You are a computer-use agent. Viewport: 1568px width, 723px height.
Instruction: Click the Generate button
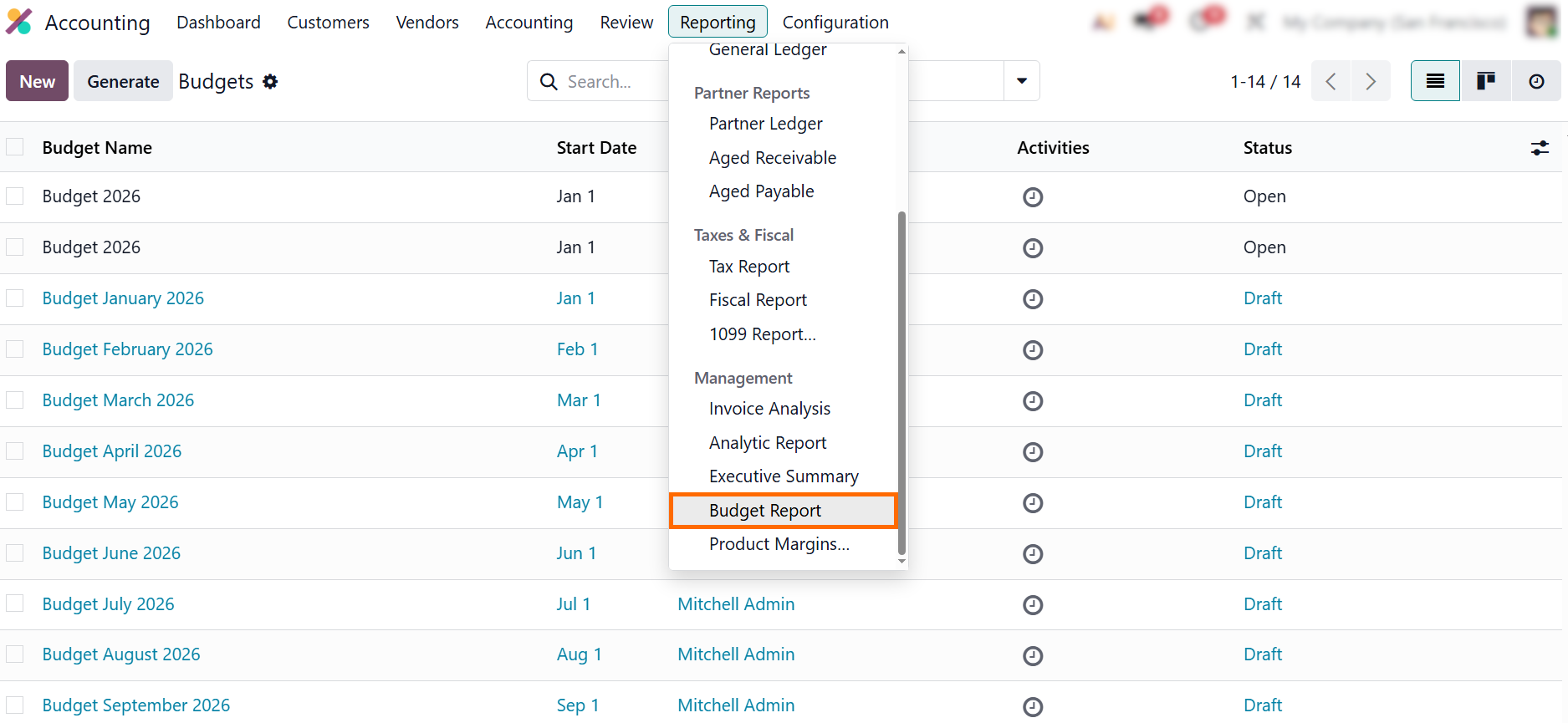coord(123,81)
